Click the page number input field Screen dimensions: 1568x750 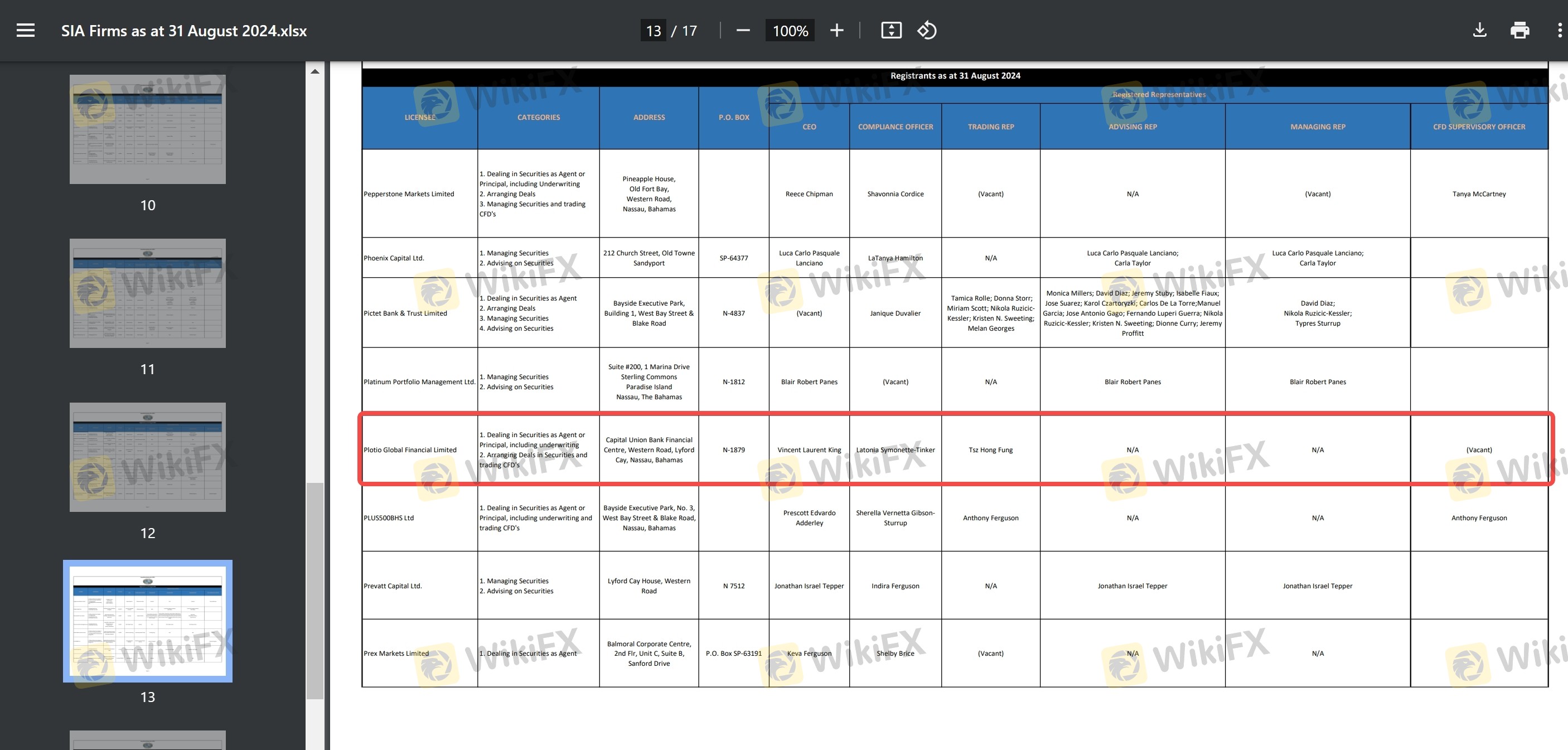653,31
